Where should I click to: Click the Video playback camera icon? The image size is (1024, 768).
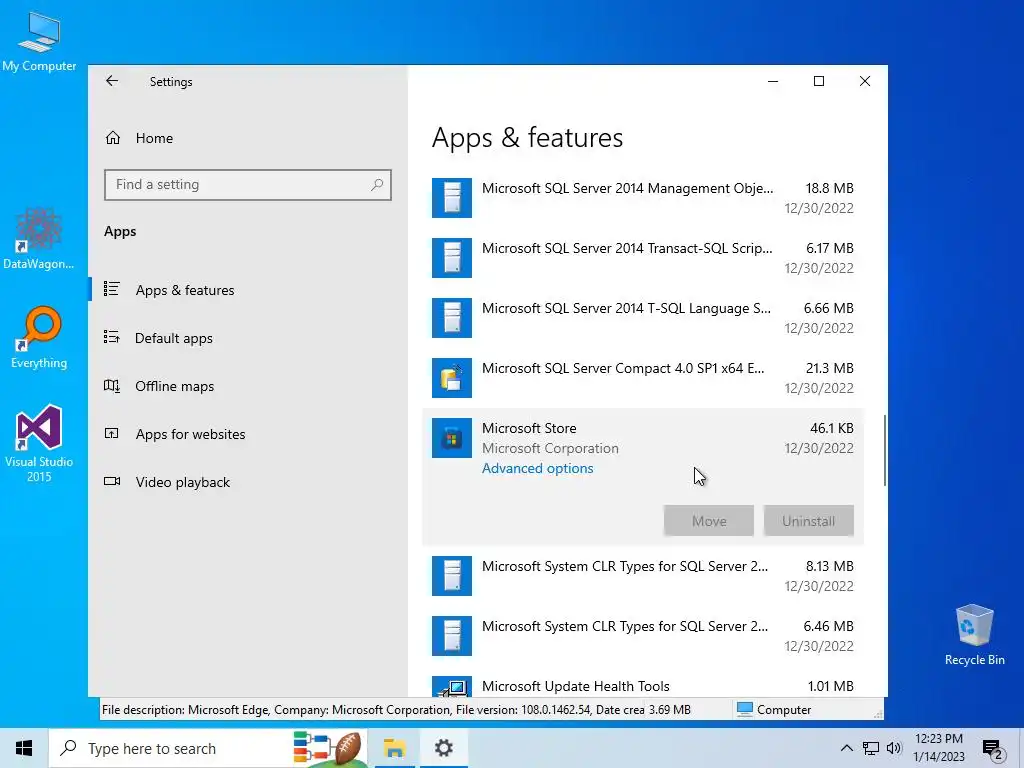point(112,481)
